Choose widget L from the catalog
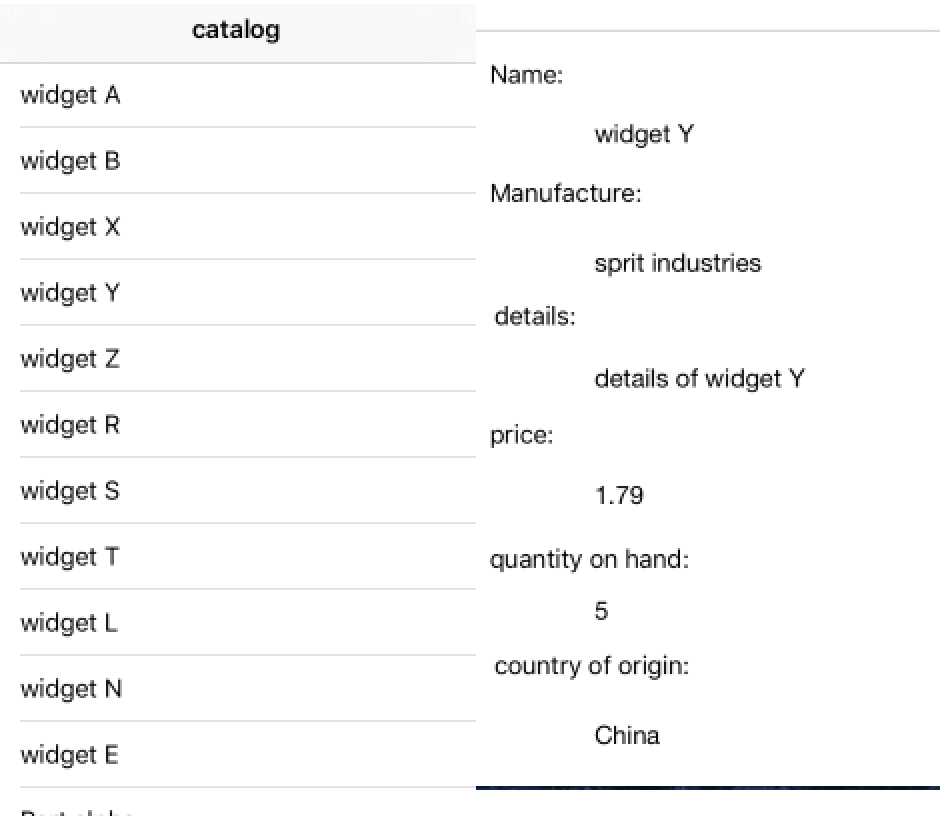Image resolution: width=946 pixels, height=822 pixels. [x=238, y=623]
